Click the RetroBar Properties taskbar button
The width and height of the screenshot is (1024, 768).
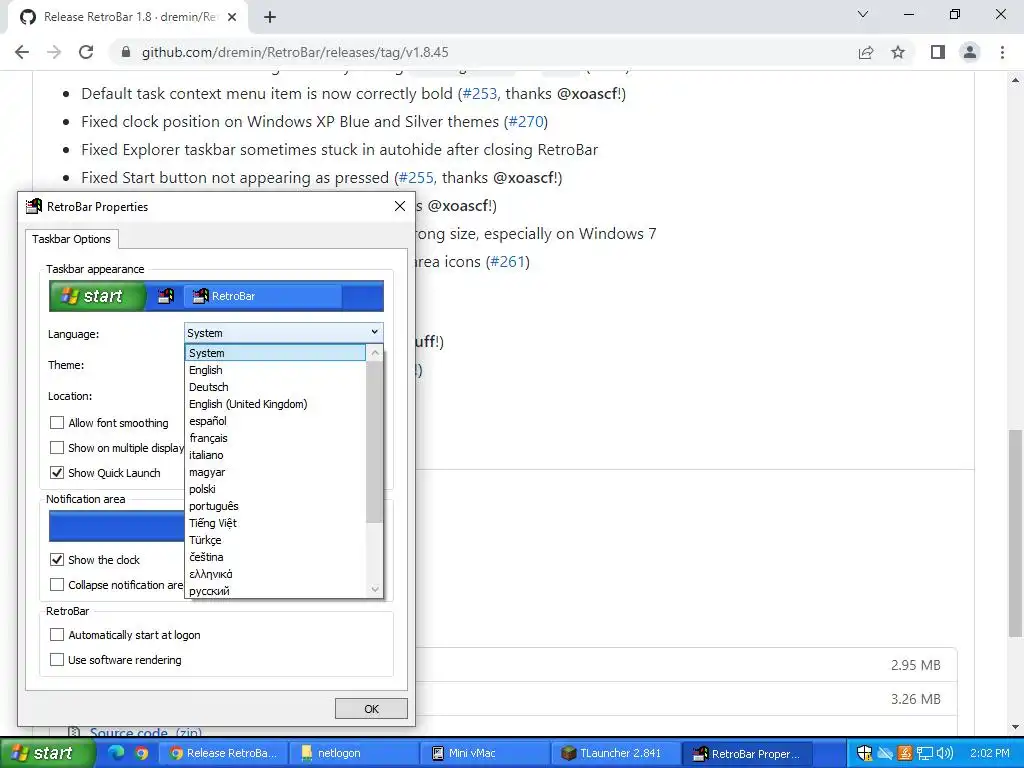click(748, 753)
